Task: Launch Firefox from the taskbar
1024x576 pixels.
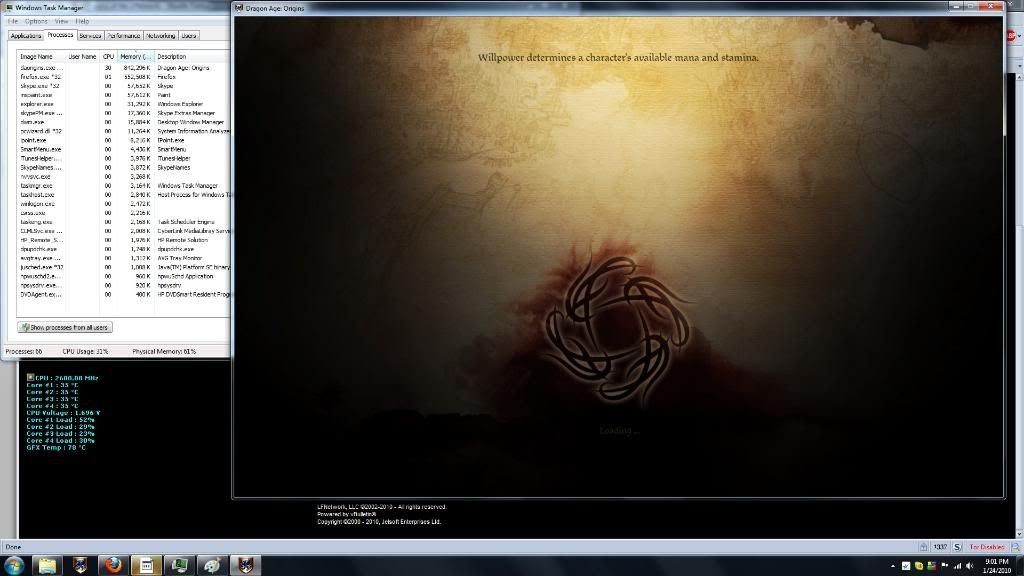Action: pyautogui.click(x=113, y=566)
